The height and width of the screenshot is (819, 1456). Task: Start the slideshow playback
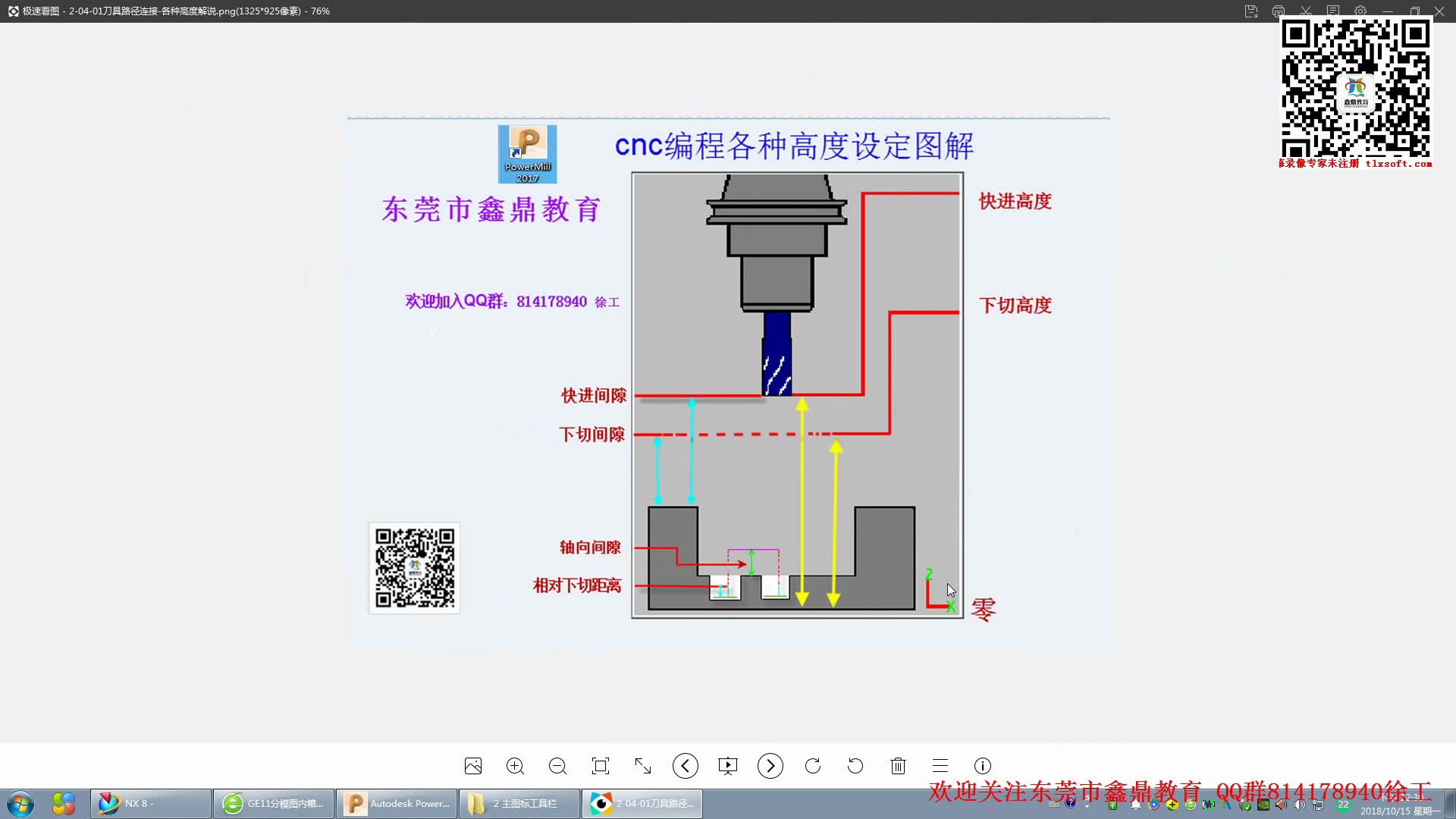coord(728,766)
